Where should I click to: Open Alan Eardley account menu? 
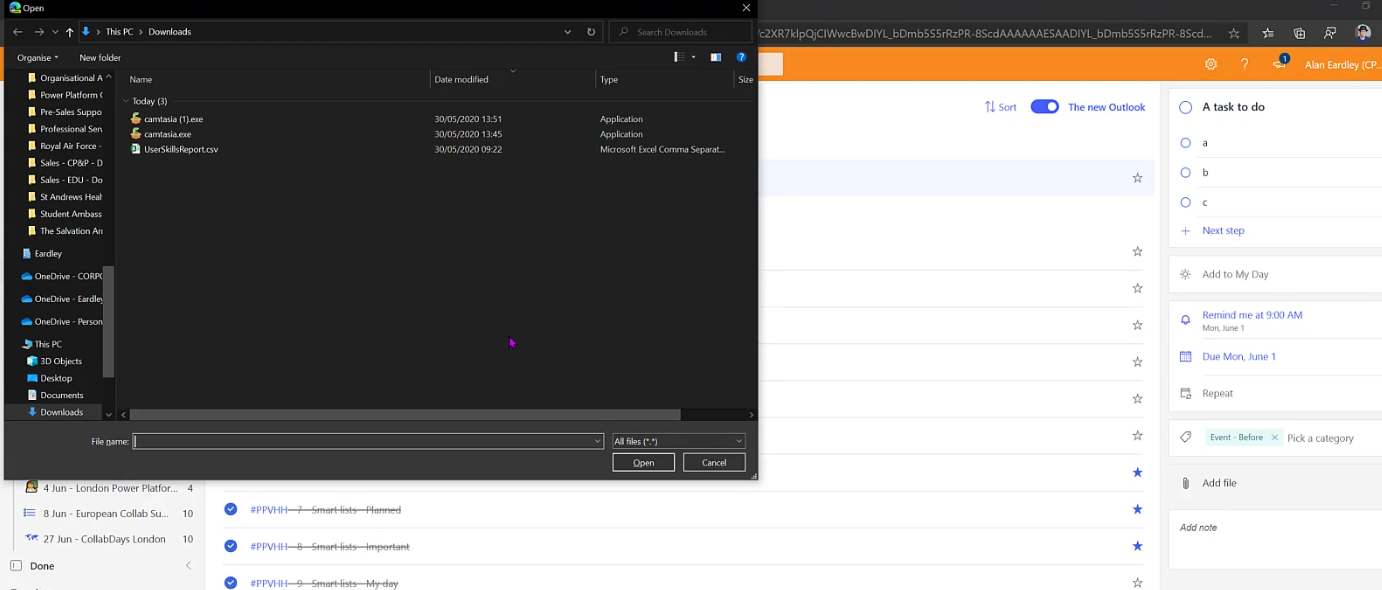pyautogui.click(x=1342, y=64)
